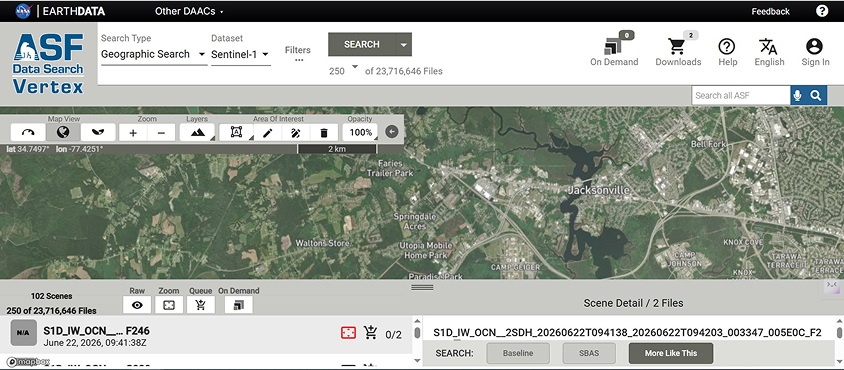This screenshot has width=844, height=370.
Task: Open the Search Type dropdown
Action: click(154, 54)
